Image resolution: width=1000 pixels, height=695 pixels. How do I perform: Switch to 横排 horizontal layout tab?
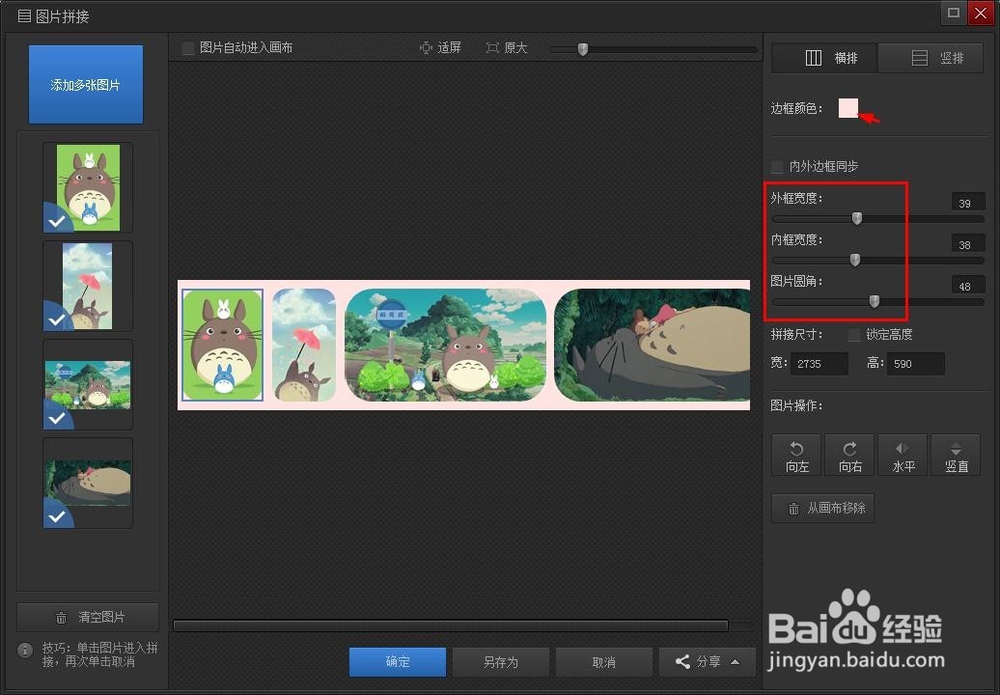click(x=825, y=58)
